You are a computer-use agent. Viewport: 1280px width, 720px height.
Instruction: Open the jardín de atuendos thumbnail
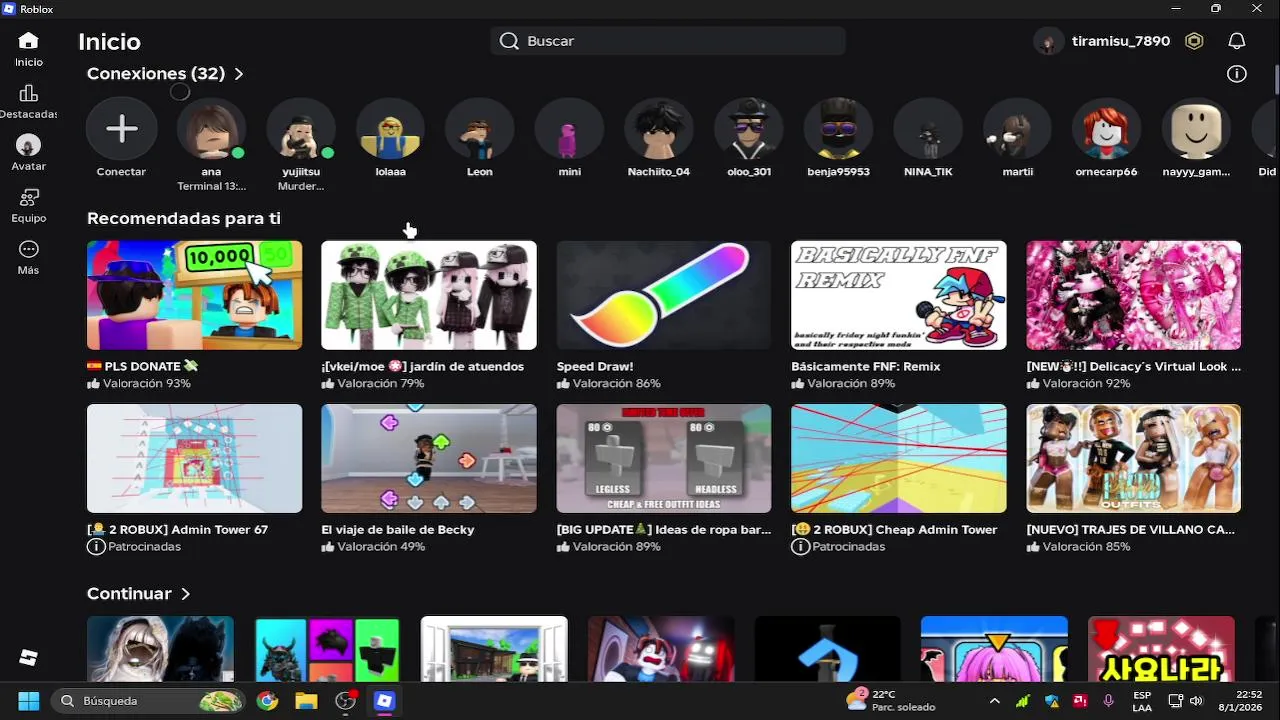pyautogui.click(x=429, y=295)
